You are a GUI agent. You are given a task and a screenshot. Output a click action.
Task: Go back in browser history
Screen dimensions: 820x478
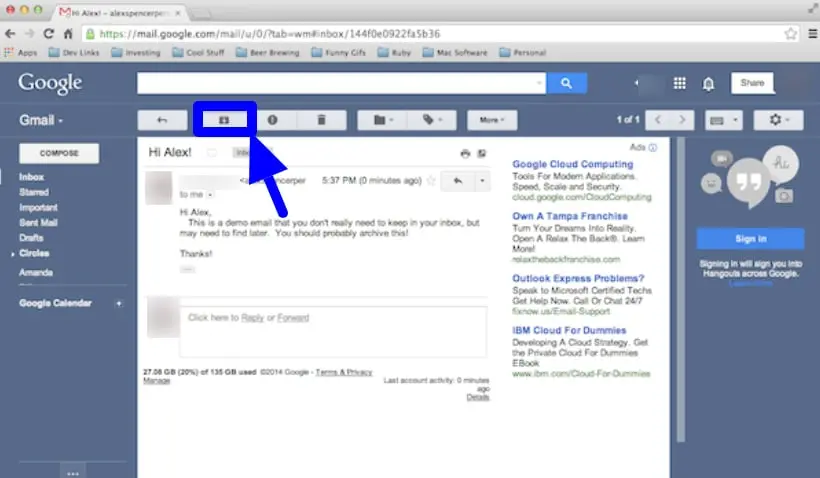click(10, 33)
